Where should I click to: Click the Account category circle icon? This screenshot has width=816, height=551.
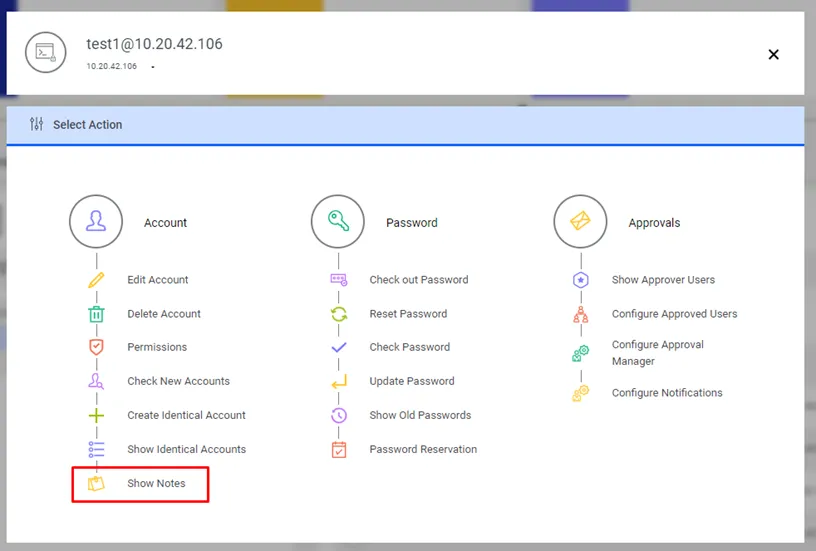[96, 222]
